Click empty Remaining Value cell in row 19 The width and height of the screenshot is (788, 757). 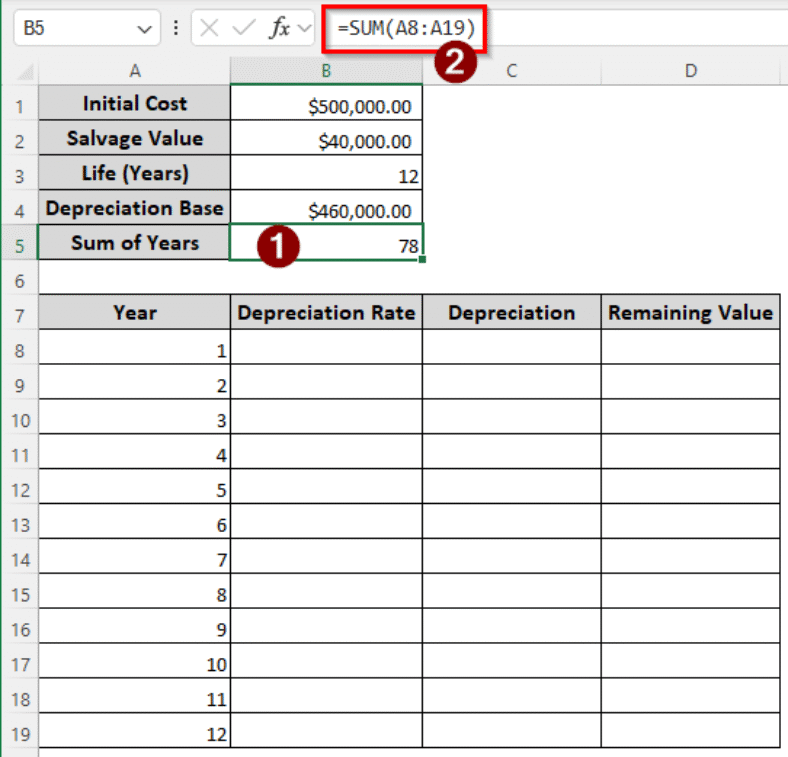click(691, 730)
